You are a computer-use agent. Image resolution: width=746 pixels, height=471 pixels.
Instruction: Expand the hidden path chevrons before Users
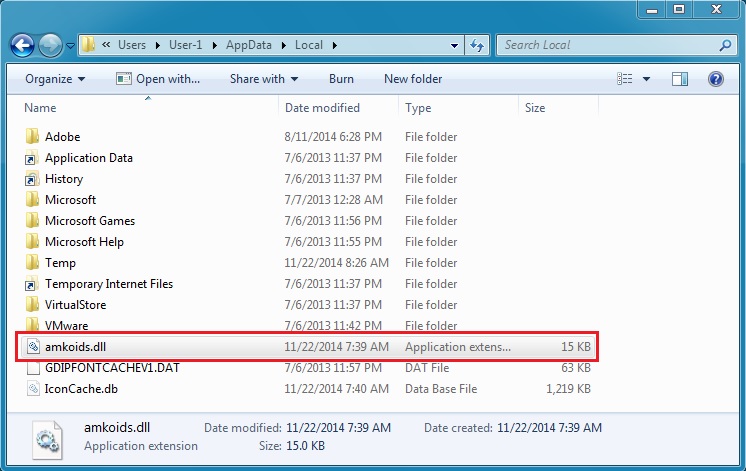(106, 45)
